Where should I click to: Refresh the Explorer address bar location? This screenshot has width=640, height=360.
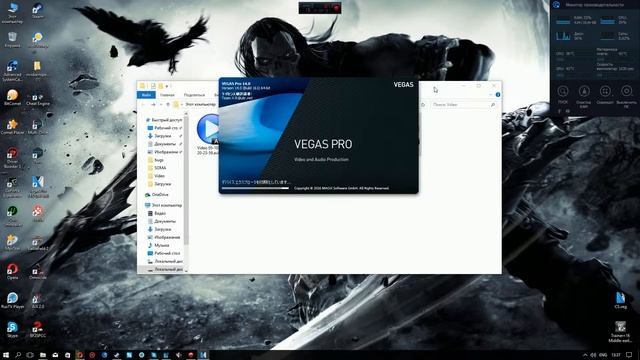(x=423, y=104)
